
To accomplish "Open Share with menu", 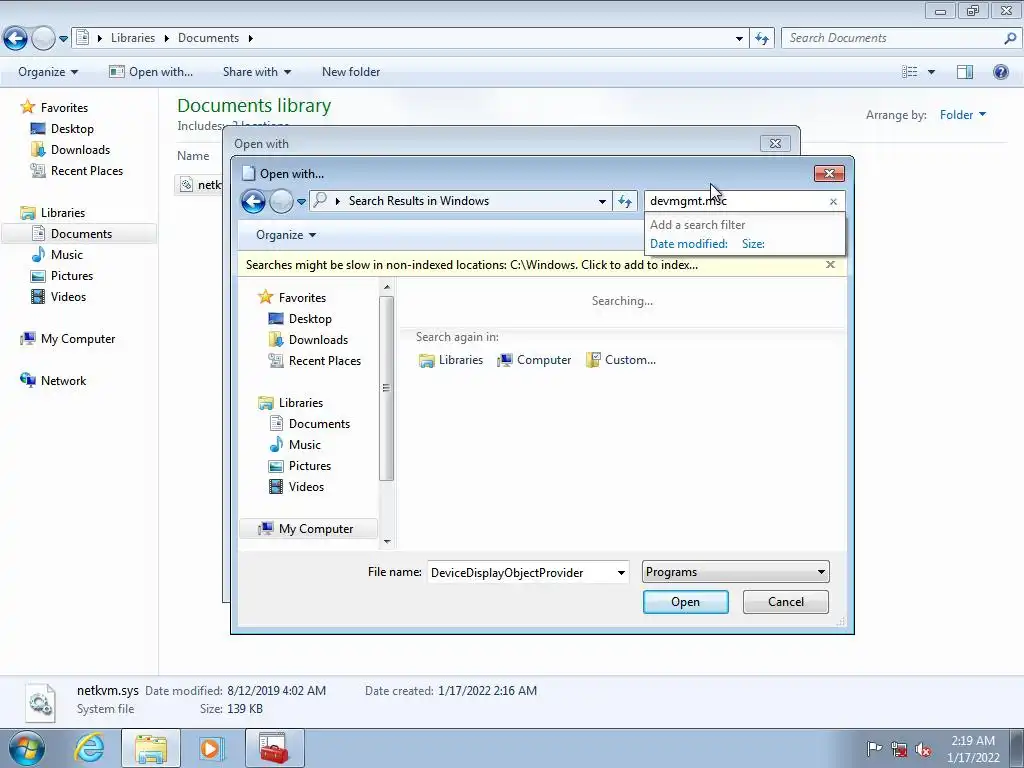I will [x=257, y=72].
